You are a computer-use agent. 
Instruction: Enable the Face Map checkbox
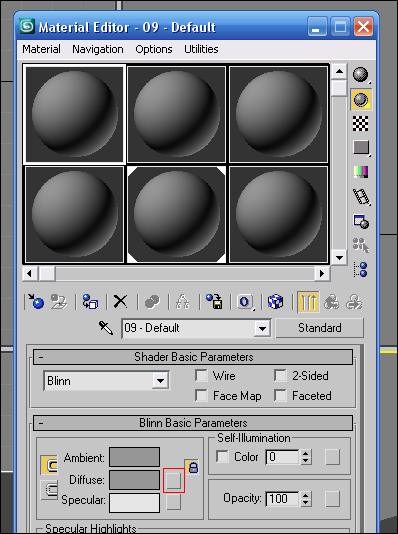[x=202, y=396]
